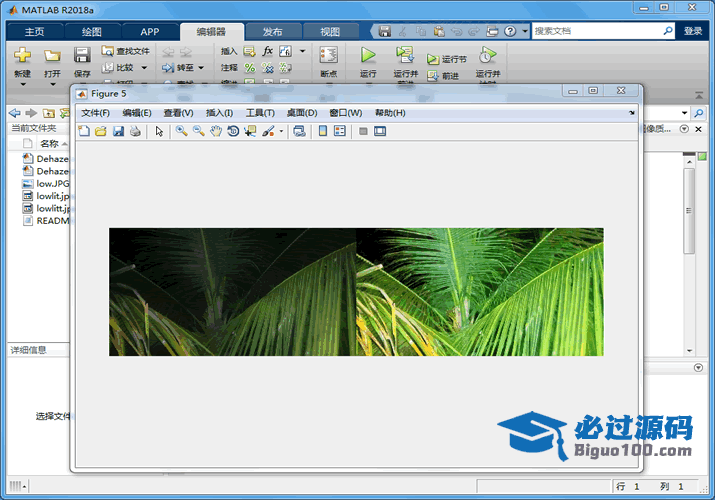715x500 pixels.
Task: Click the 运行并计时 (Run and Time) clock icon
Action: 487,55
